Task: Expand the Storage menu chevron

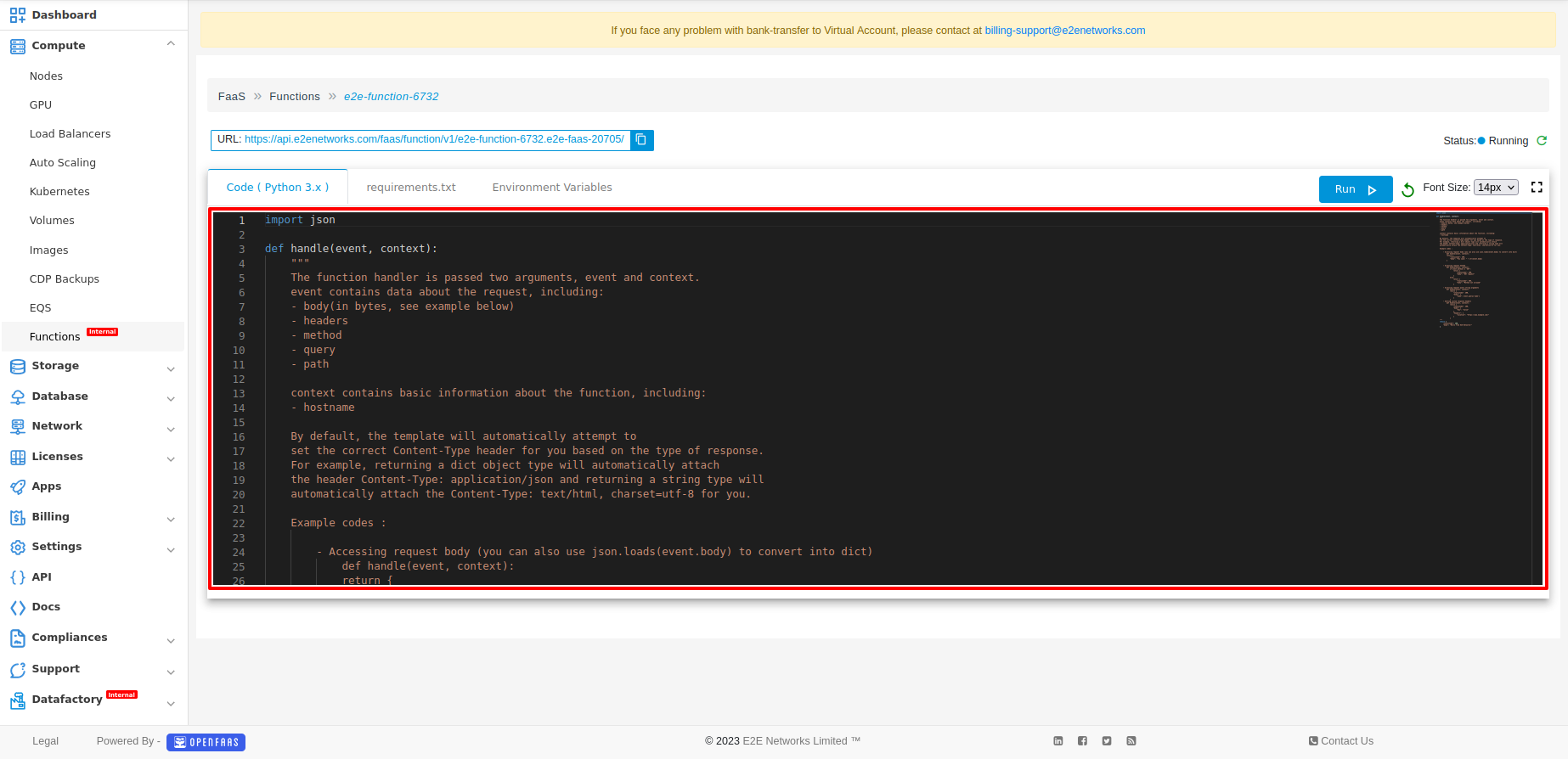Action: click(x=171, y=369)
